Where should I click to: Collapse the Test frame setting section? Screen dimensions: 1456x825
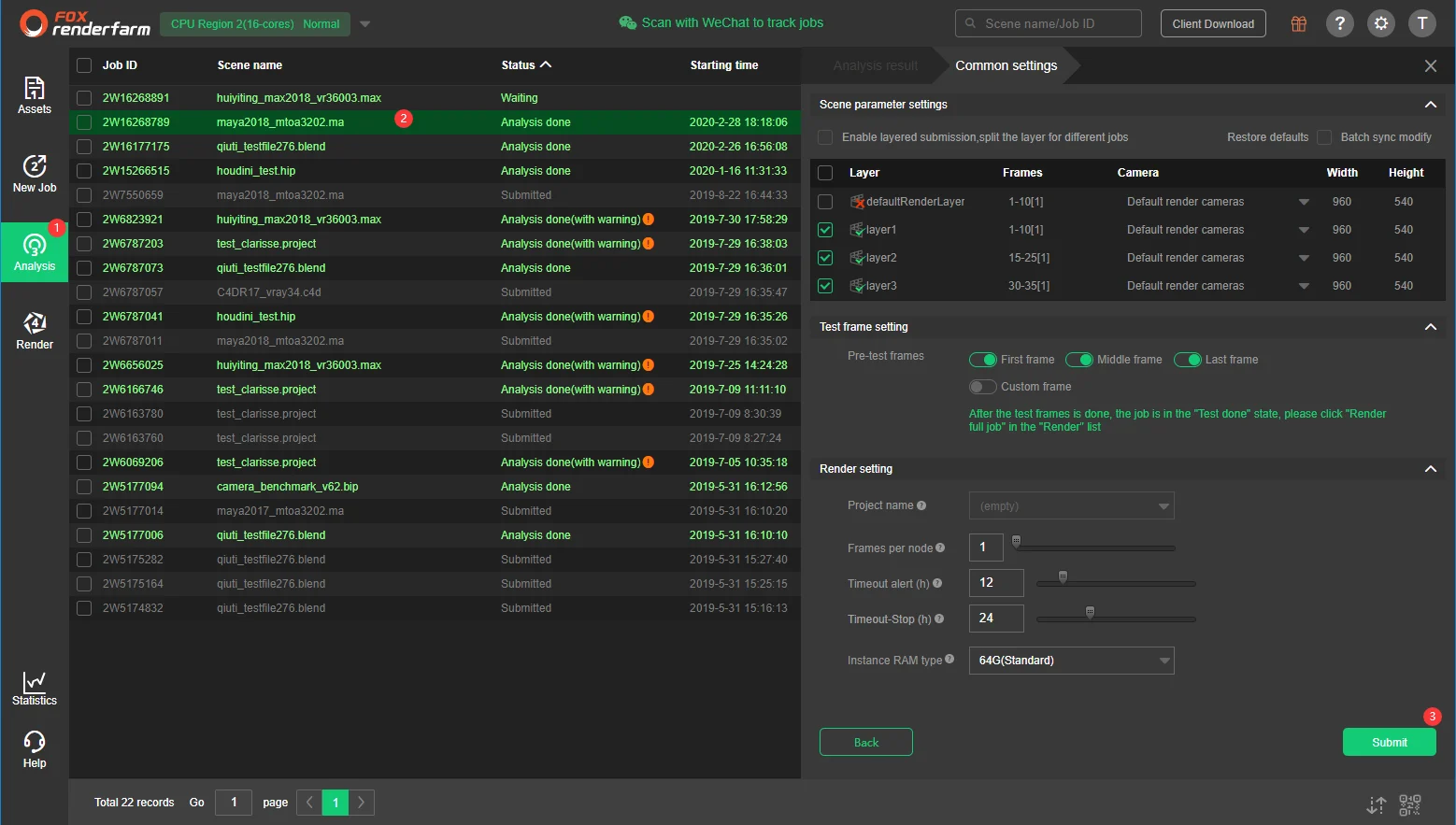pos(1431,327)
